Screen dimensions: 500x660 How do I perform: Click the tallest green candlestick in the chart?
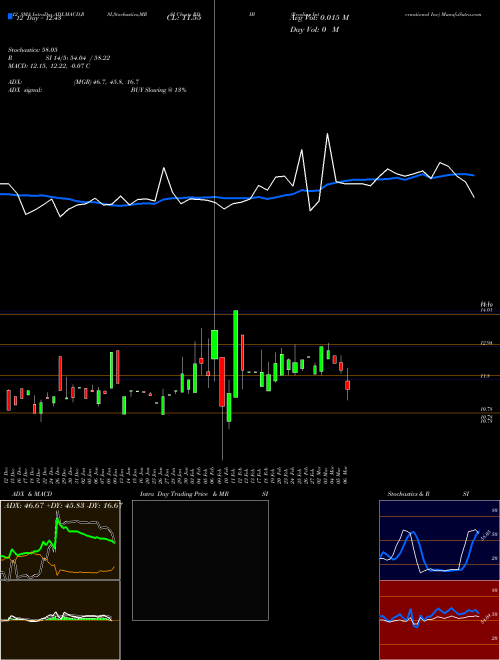click(x=236, y=354)
